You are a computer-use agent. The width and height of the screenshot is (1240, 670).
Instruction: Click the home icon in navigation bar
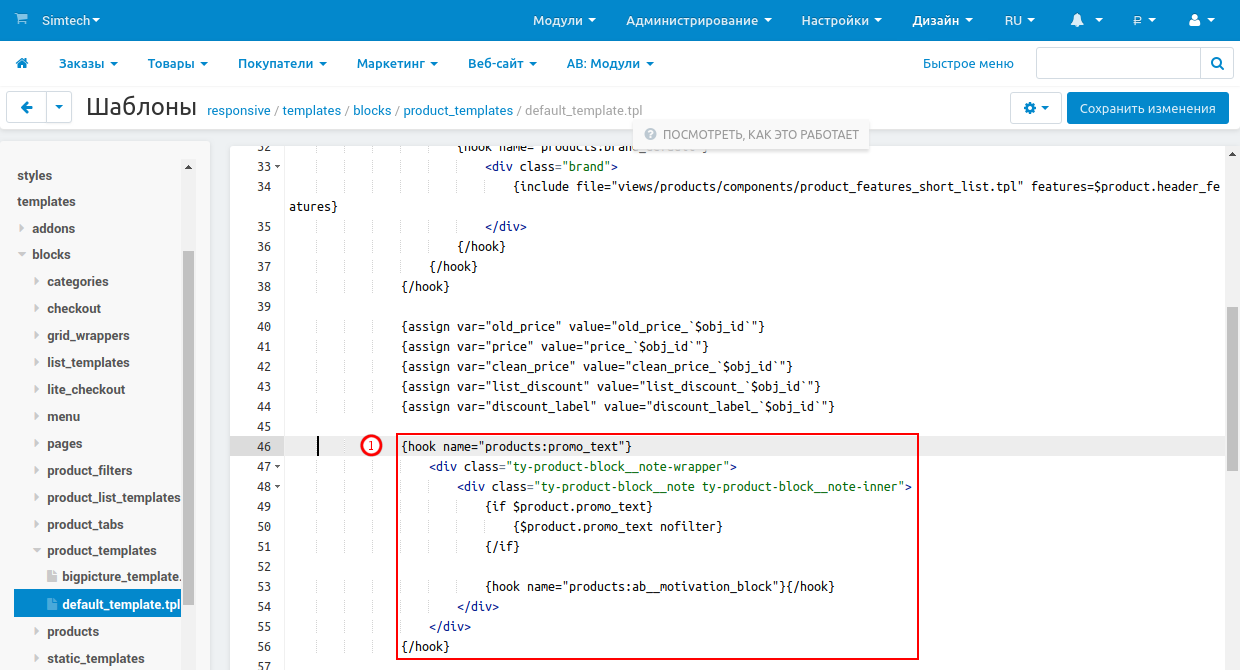pyautogui.click(x=22, y=63)
